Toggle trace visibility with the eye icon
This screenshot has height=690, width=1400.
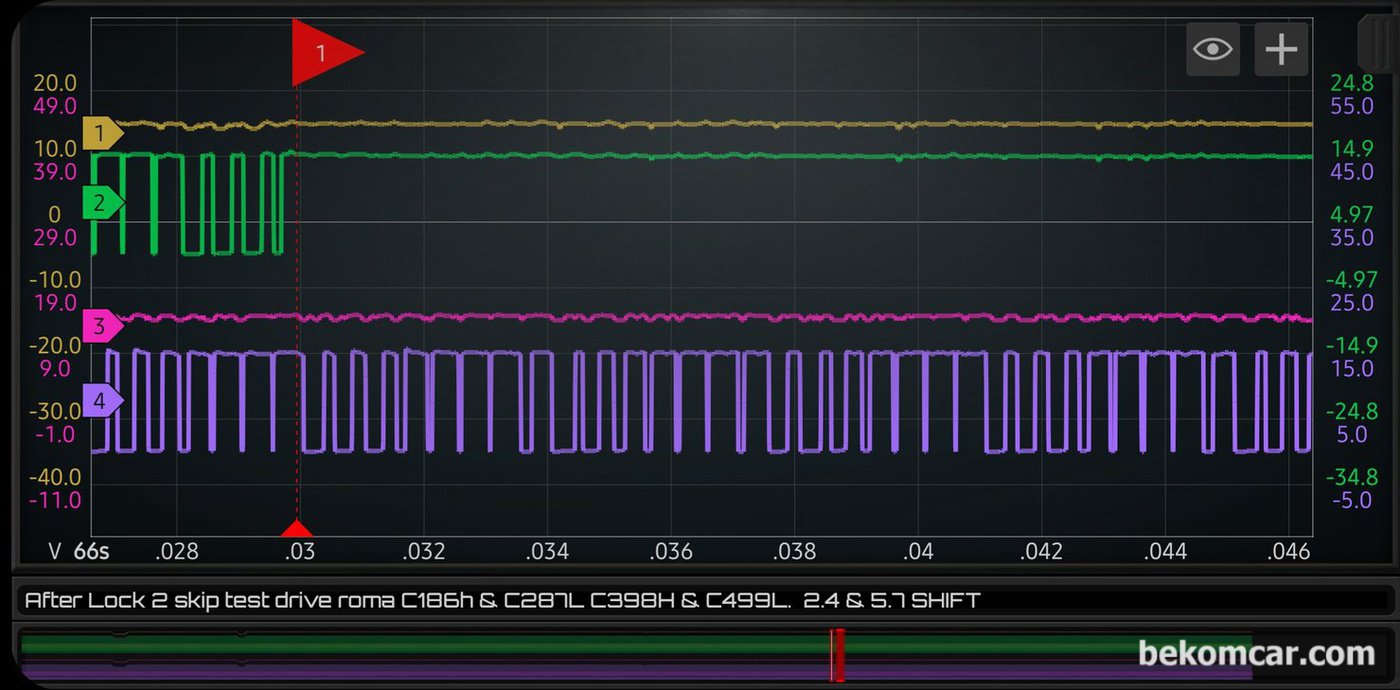(x=1213, y=49)
